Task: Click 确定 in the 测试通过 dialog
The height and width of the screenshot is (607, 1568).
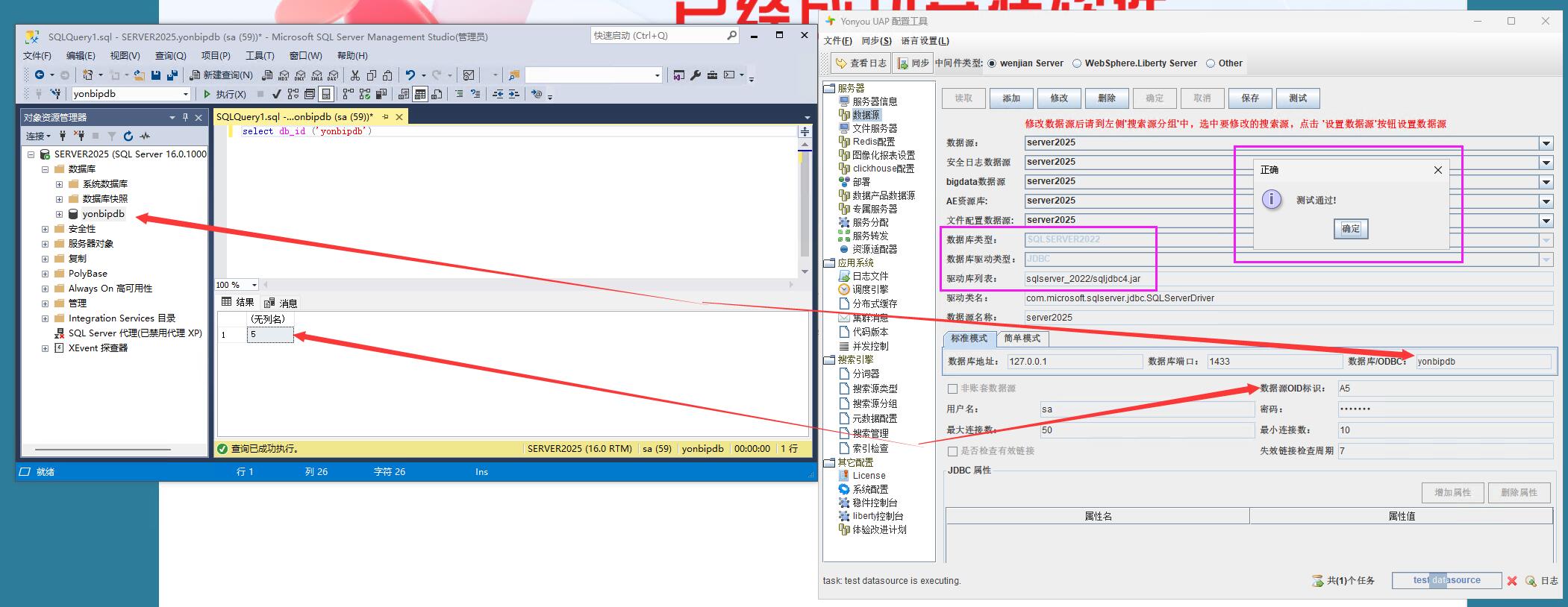Action: click(x=1351, y=229)
